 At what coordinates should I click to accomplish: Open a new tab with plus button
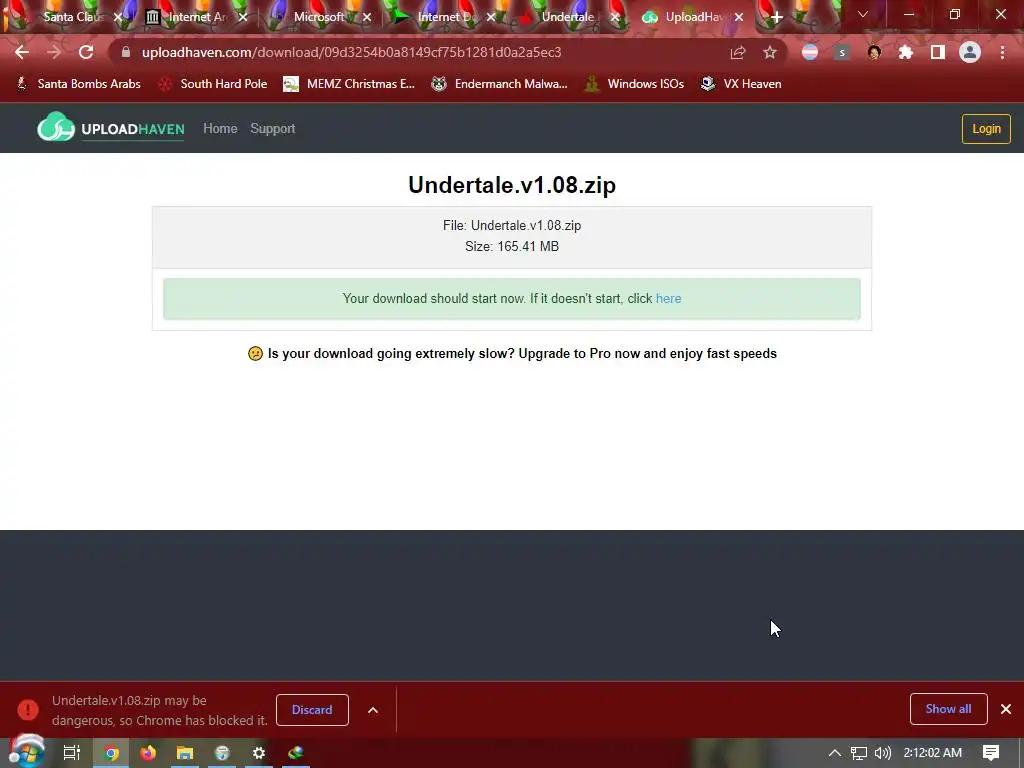pyautogui.click(x=776, y=17)
